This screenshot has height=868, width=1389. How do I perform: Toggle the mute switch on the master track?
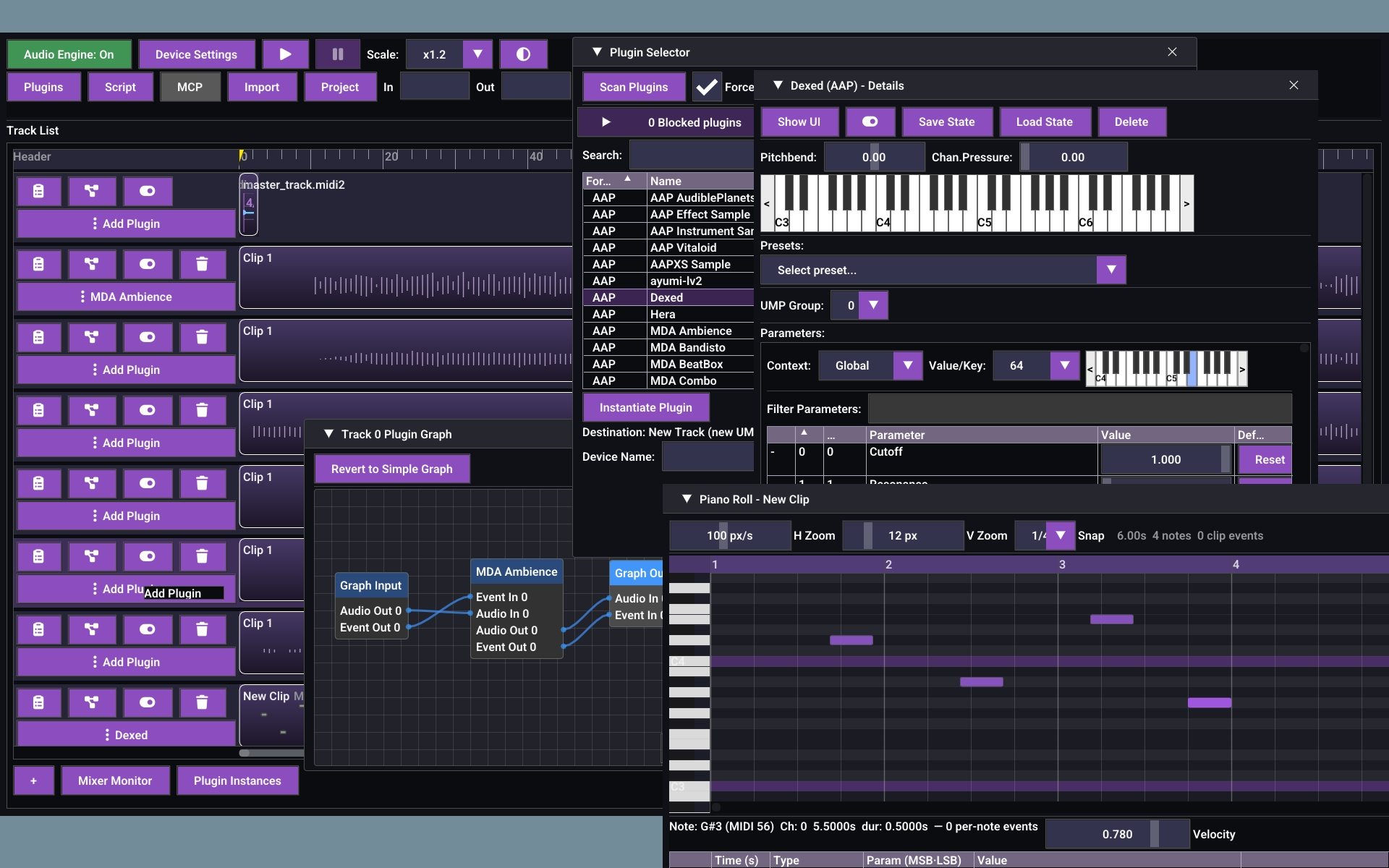tap(148, 191)
